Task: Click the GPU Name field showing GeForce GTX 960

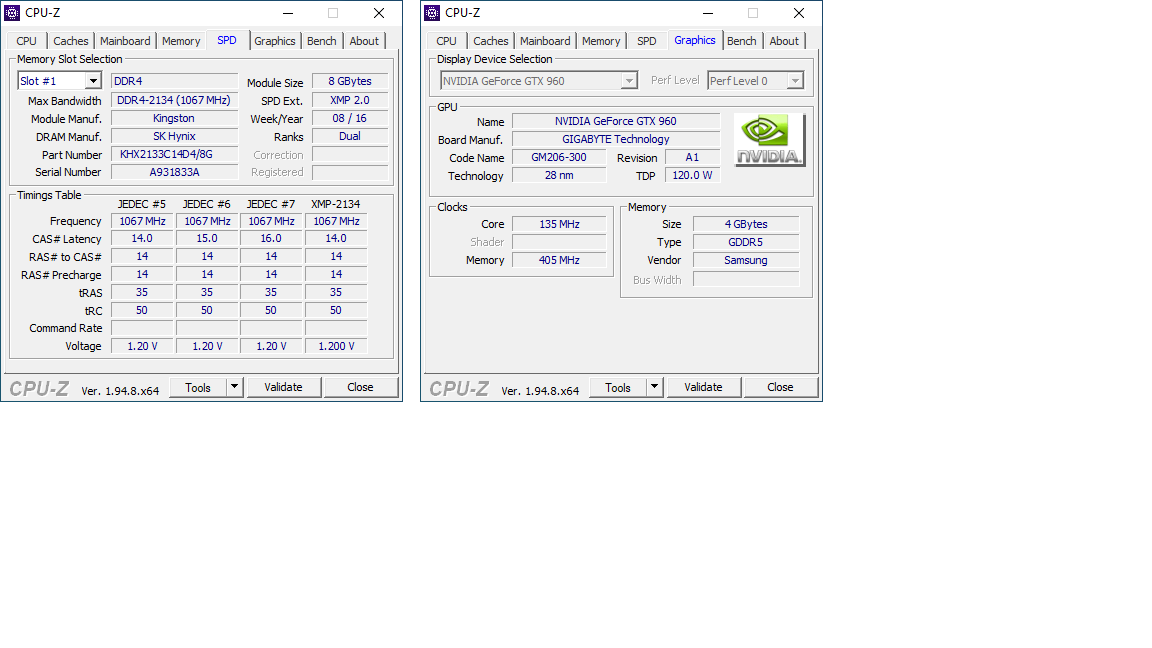Action: coord(615,121)
